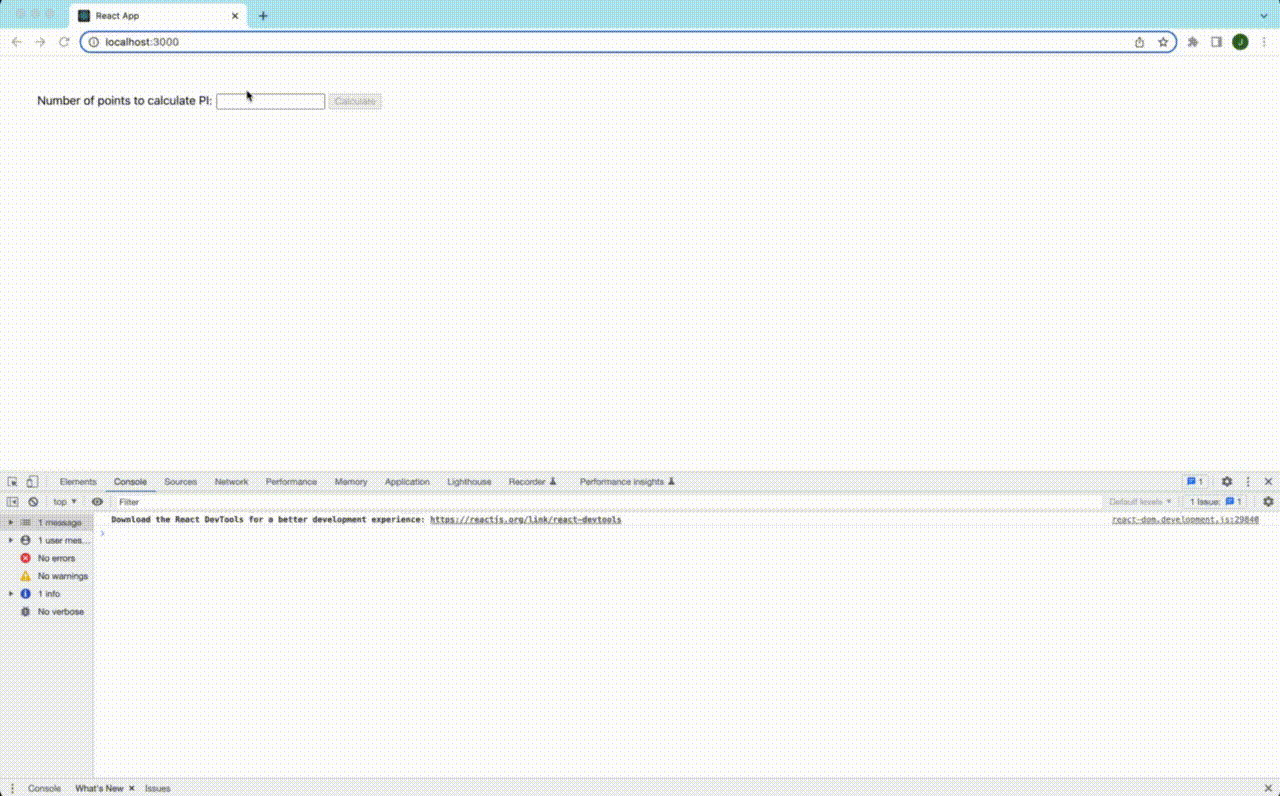
Task: Hide the console sidebar via its toggle icon
Action: (13, 502)
